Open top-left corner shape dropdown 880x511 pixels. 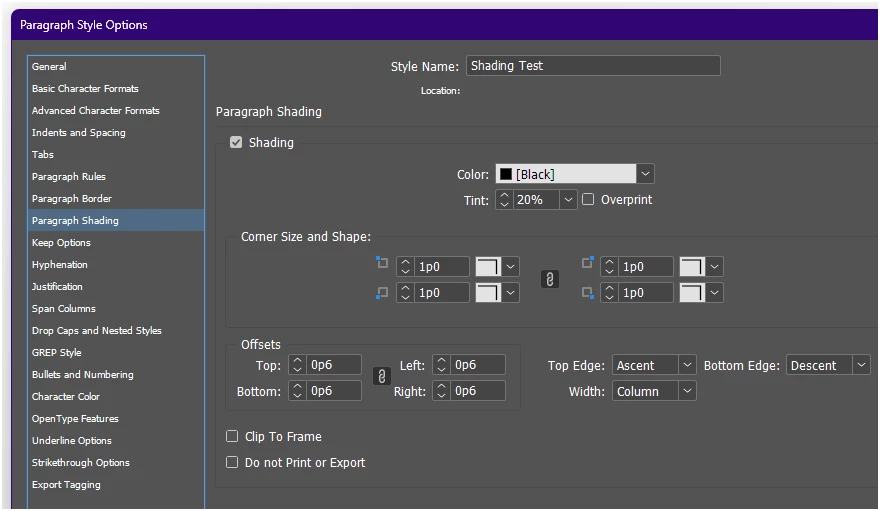[510, 266]
